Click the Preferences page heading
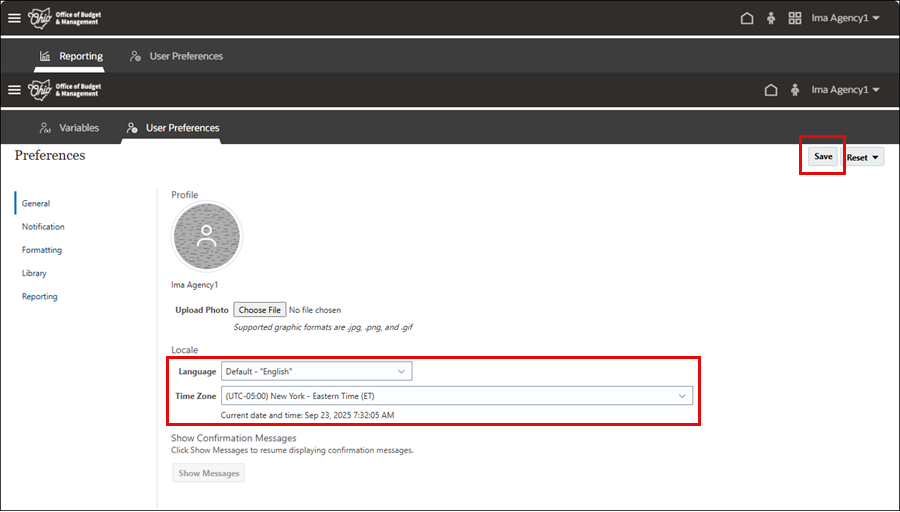This screenshot has width=900, height=512. tap(50, 156)
